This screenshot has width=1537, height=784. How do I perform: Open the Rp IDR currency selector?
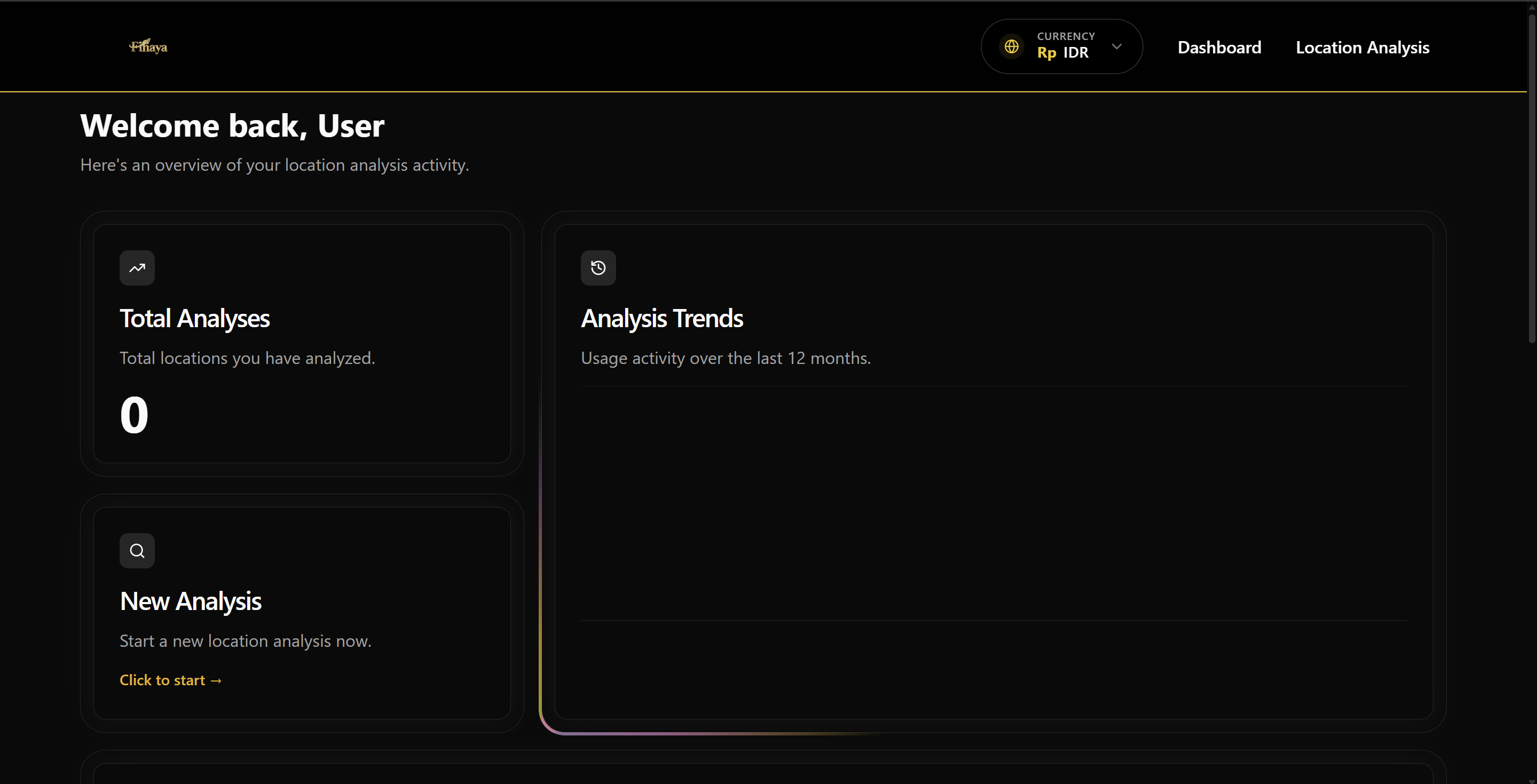pyautogui.click(x=1062, y=53)
